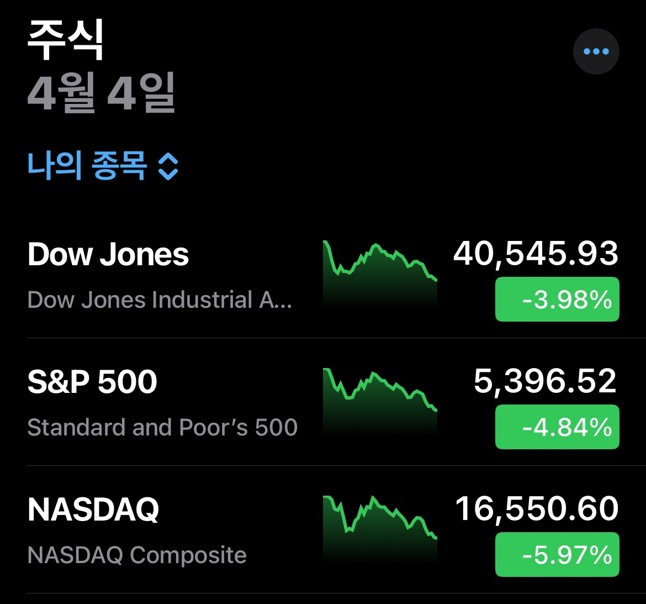The height and width of the screenshot is (604, 646).
Task: Open the S&P 500 sparkline chart
Action: (379, 394)
